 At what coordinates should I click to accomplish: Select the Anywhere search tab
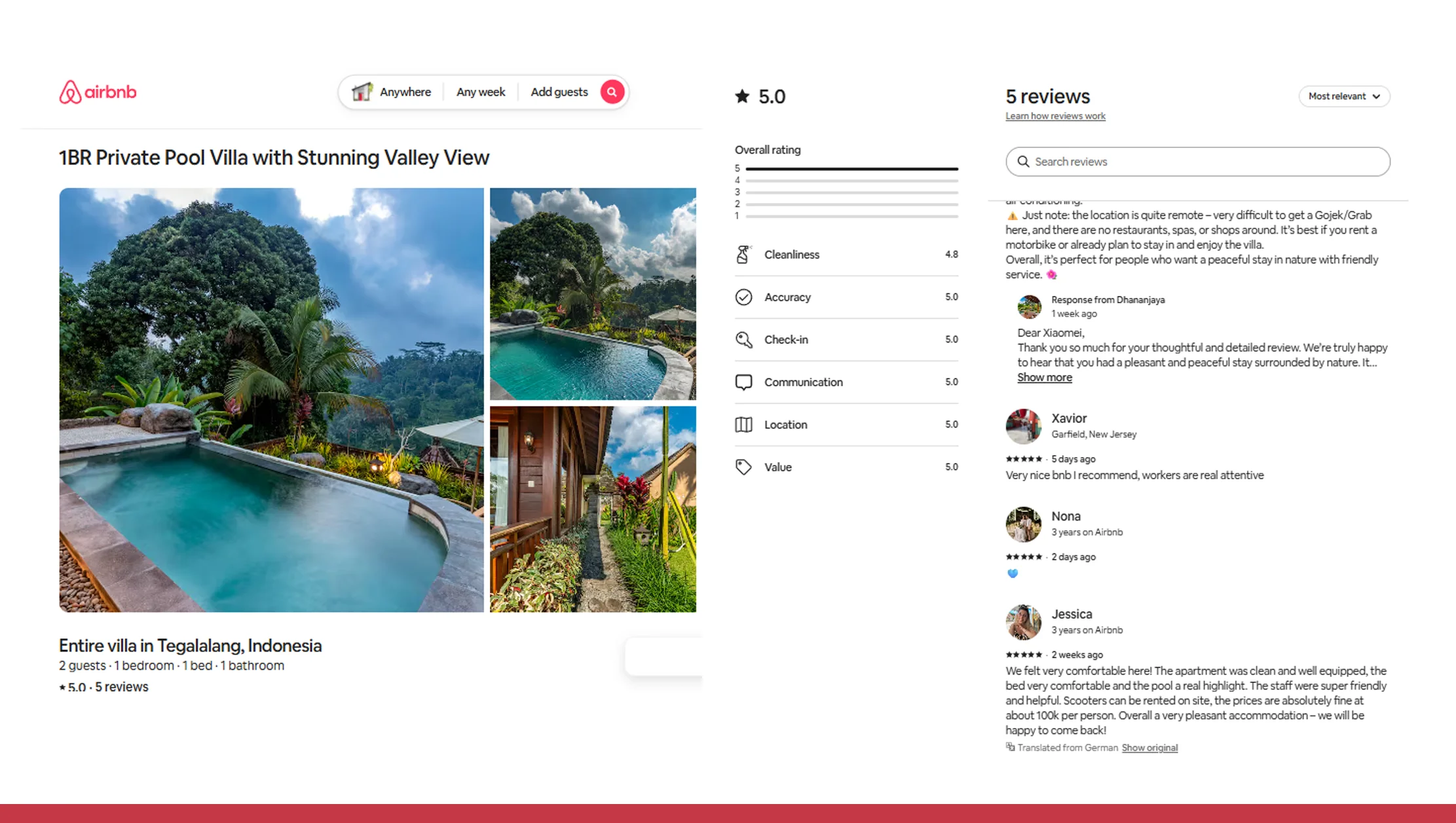(x=405, y=92)
